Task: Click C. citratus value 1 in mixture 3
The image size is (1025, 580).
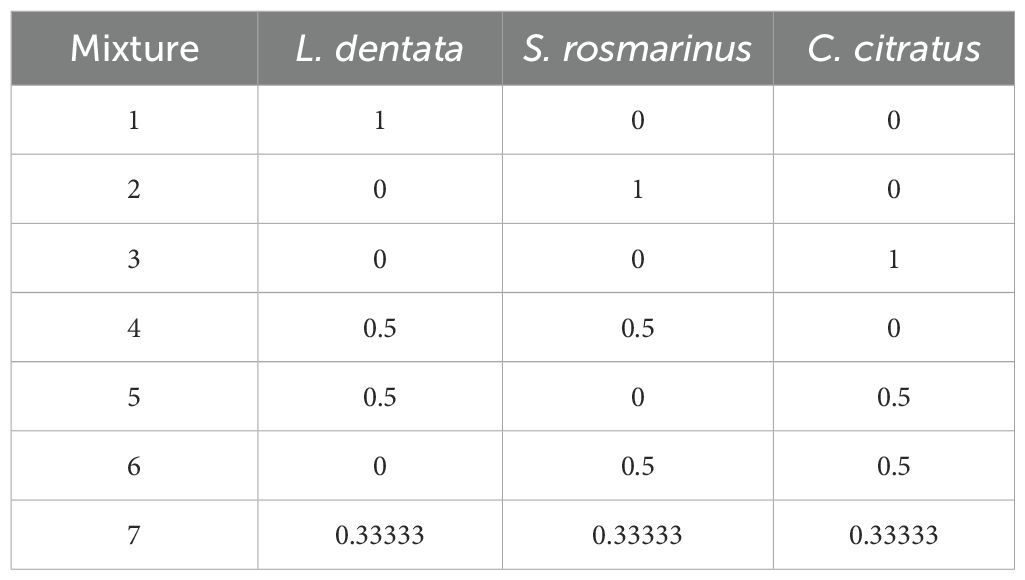Action: [x=894, y=259]
